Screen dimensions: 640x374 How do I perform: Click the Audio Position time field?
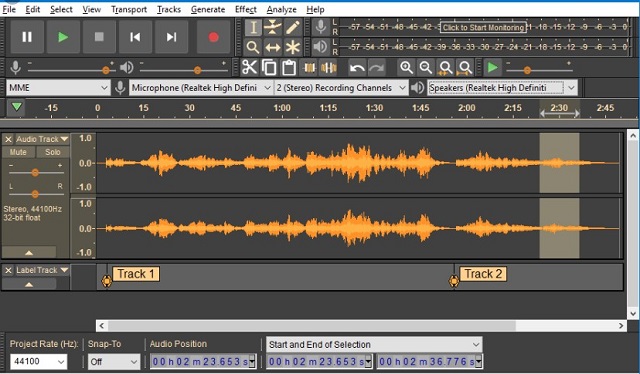coord(203,361)
